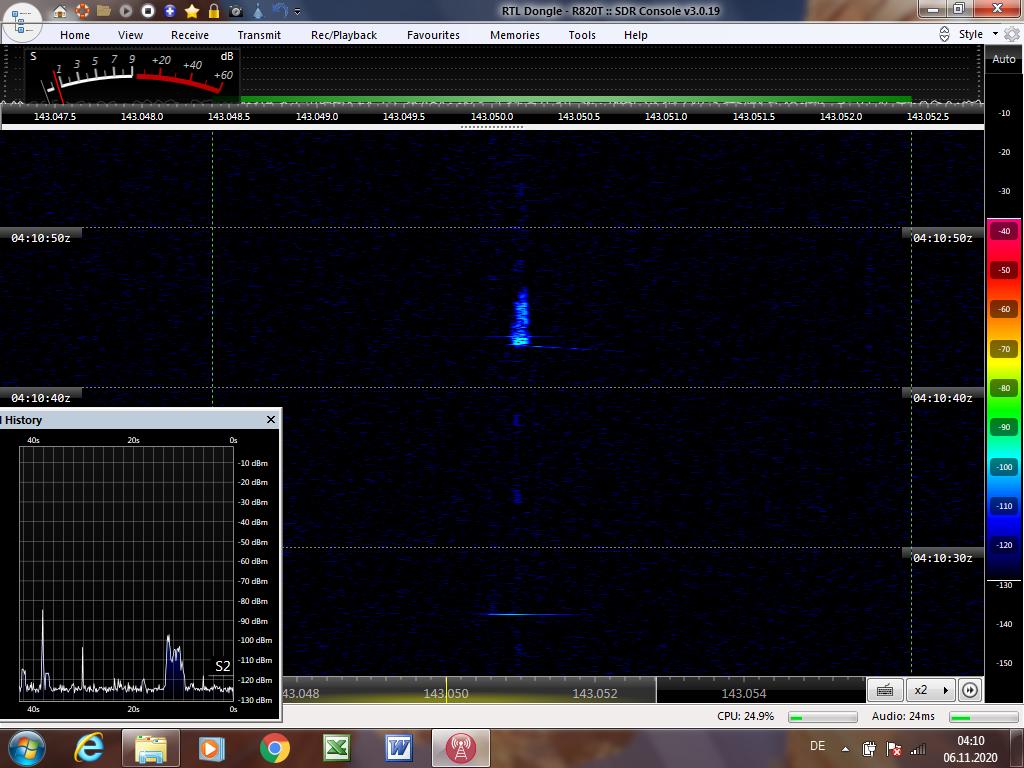The height and width of the screenshot is (768, 1024).
Task: Click the camera screenshot icon
Action: pyautogui.click(x=236, y=11)
